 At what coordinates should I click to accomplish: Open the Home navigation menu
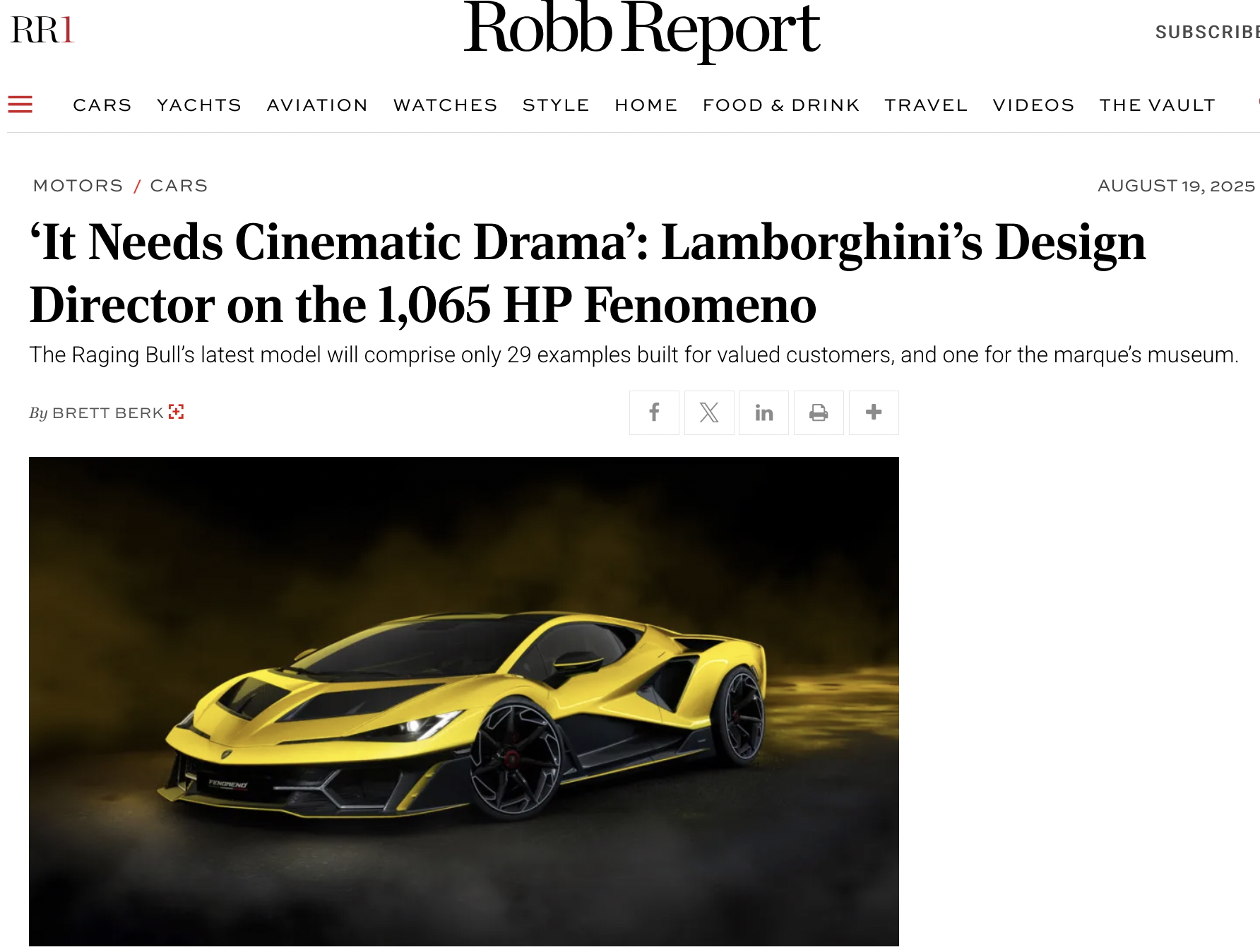pyautogui.click(x=646, y=105)
